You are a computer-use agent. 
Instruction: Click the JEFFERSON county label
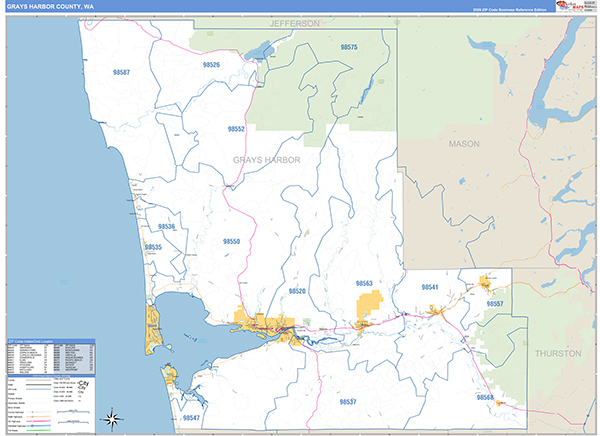pos(295,22)
